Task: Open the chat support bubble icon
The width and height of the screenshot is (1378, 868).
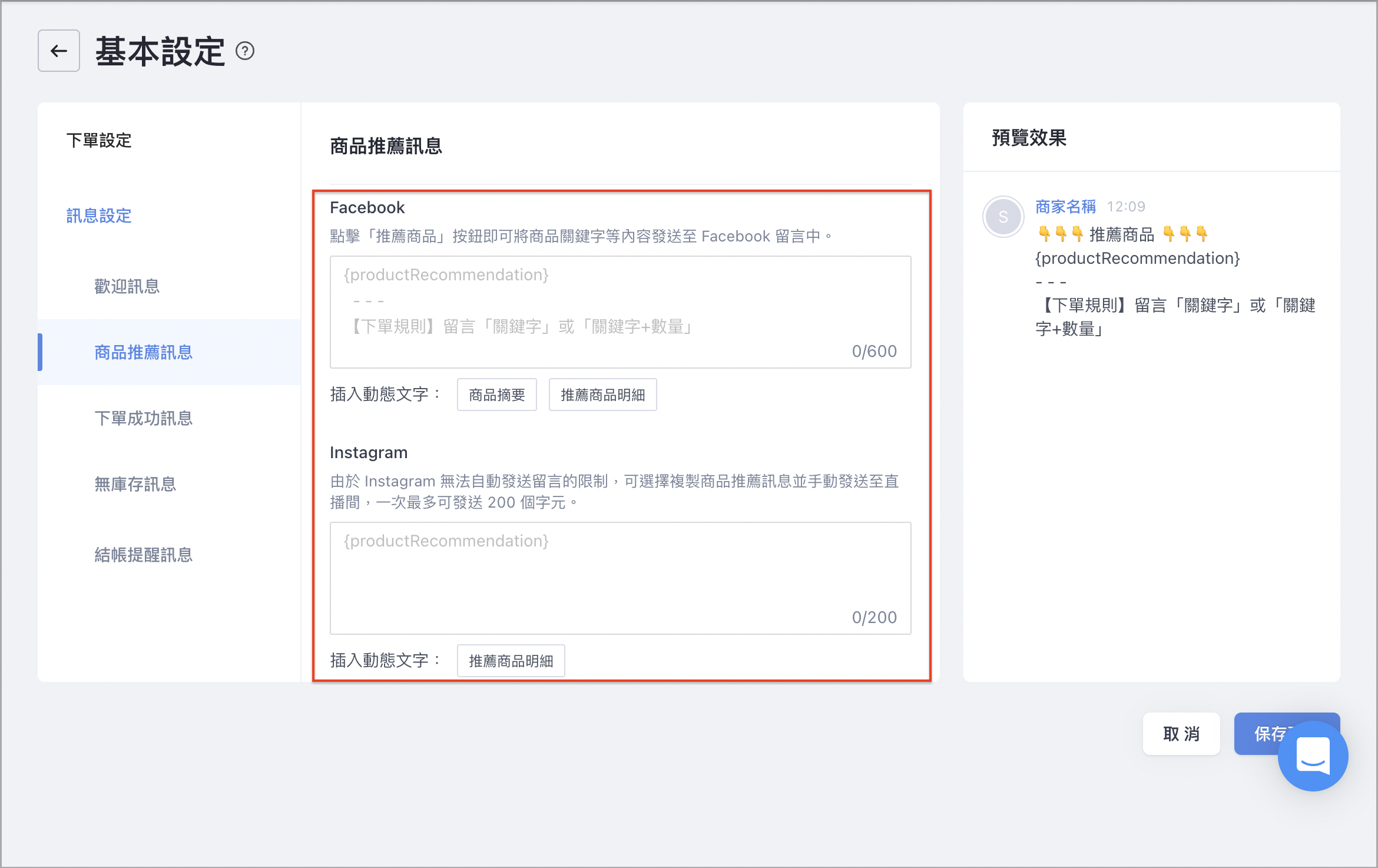Action: click(x=1313, y=756)
